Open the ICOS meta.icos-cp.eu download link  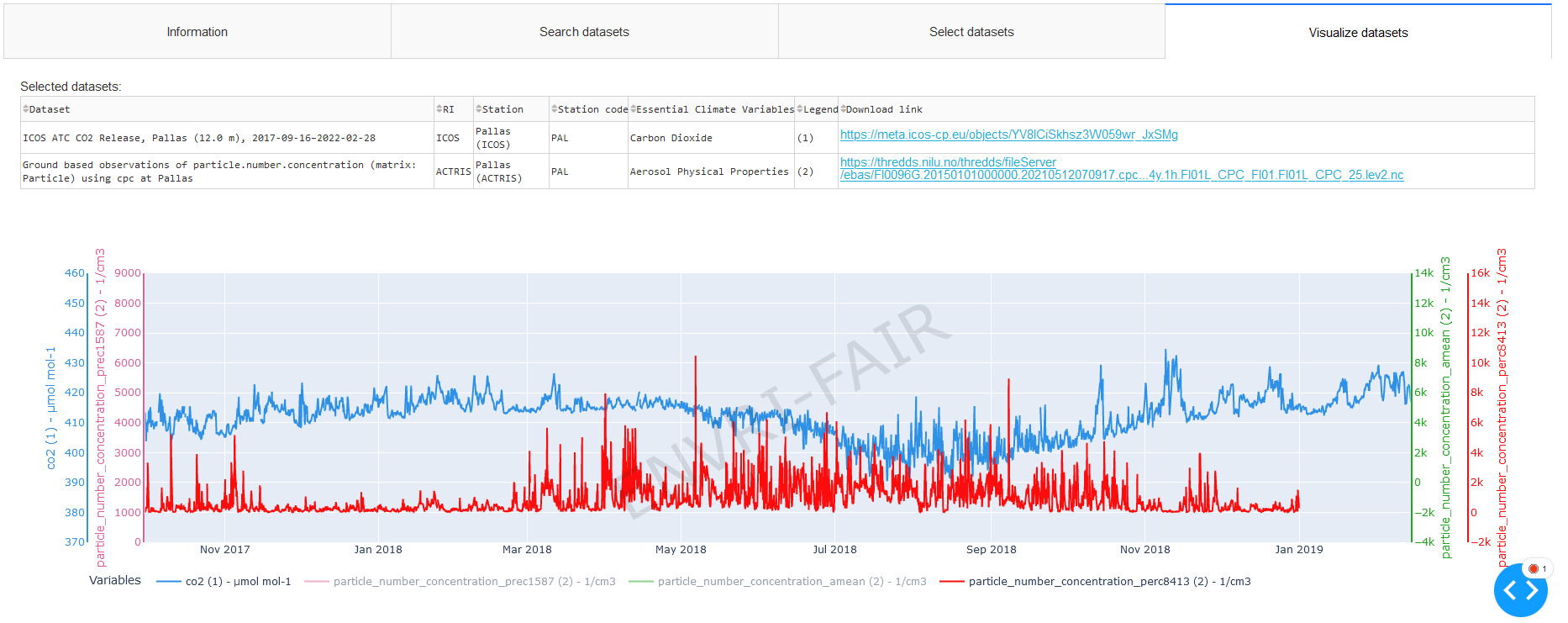pos(1008,135)
